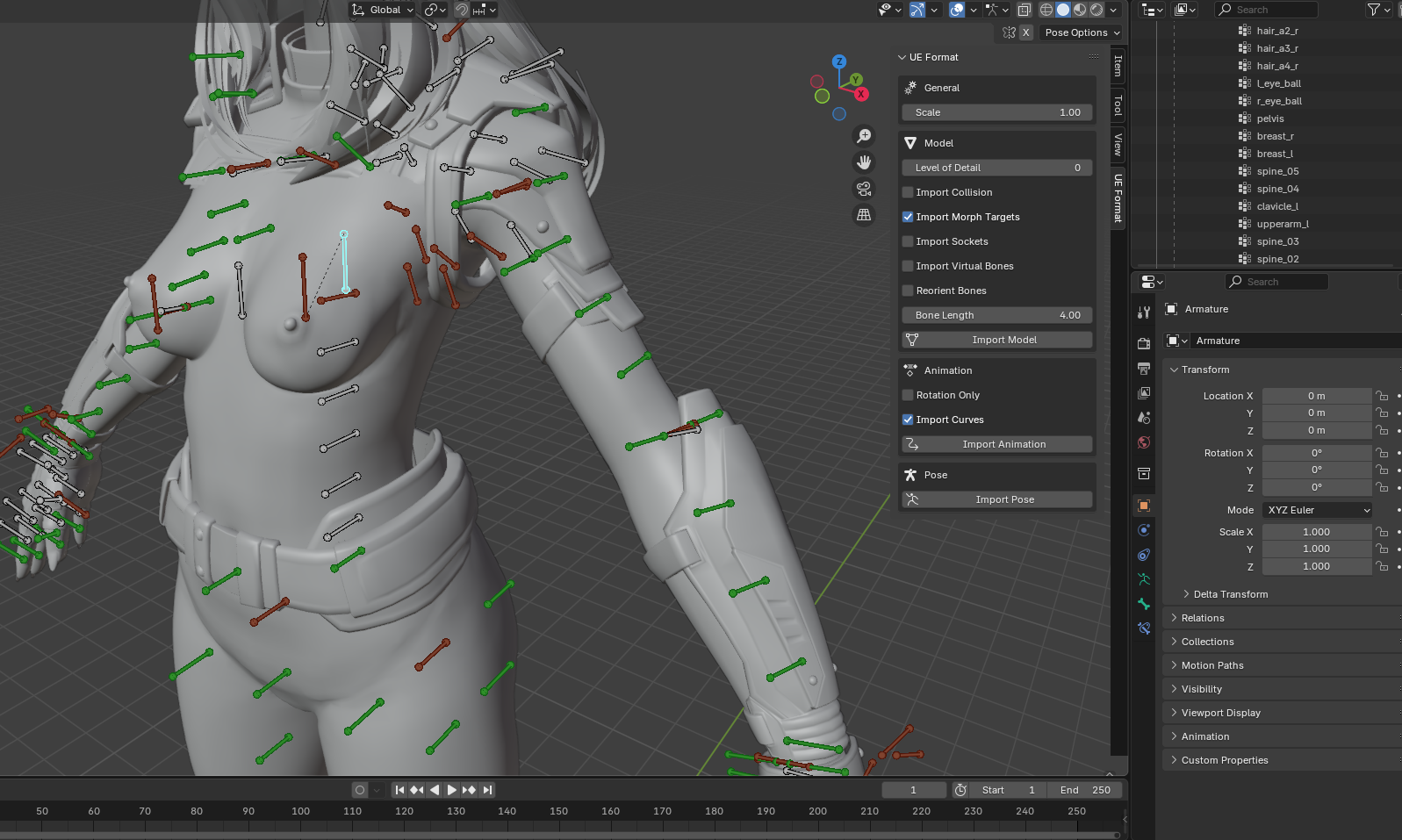
Task: Enable the Import Collision checkbox
Action: coord(908,192)
